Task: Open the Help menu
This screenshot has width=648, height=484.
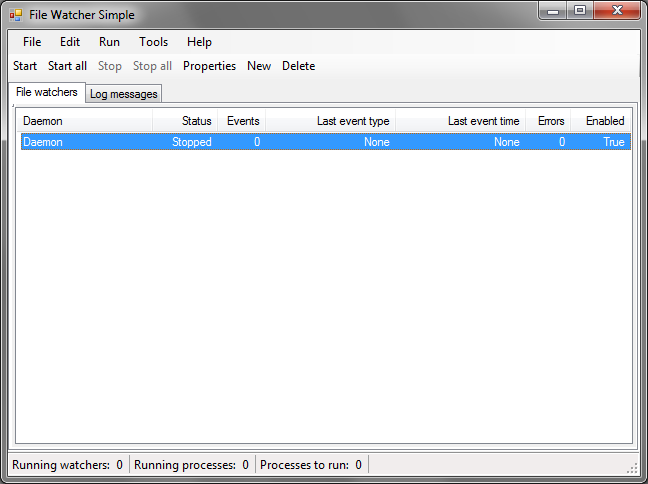Action: [199, 42]
